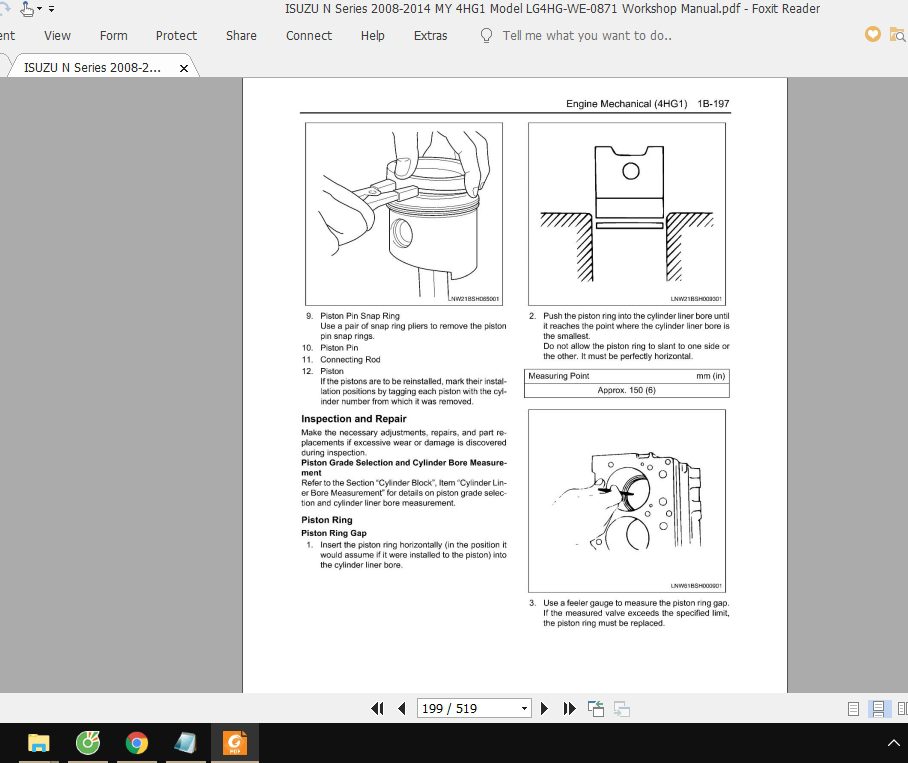
Task: Go to the next page
Action: (544, 709)
